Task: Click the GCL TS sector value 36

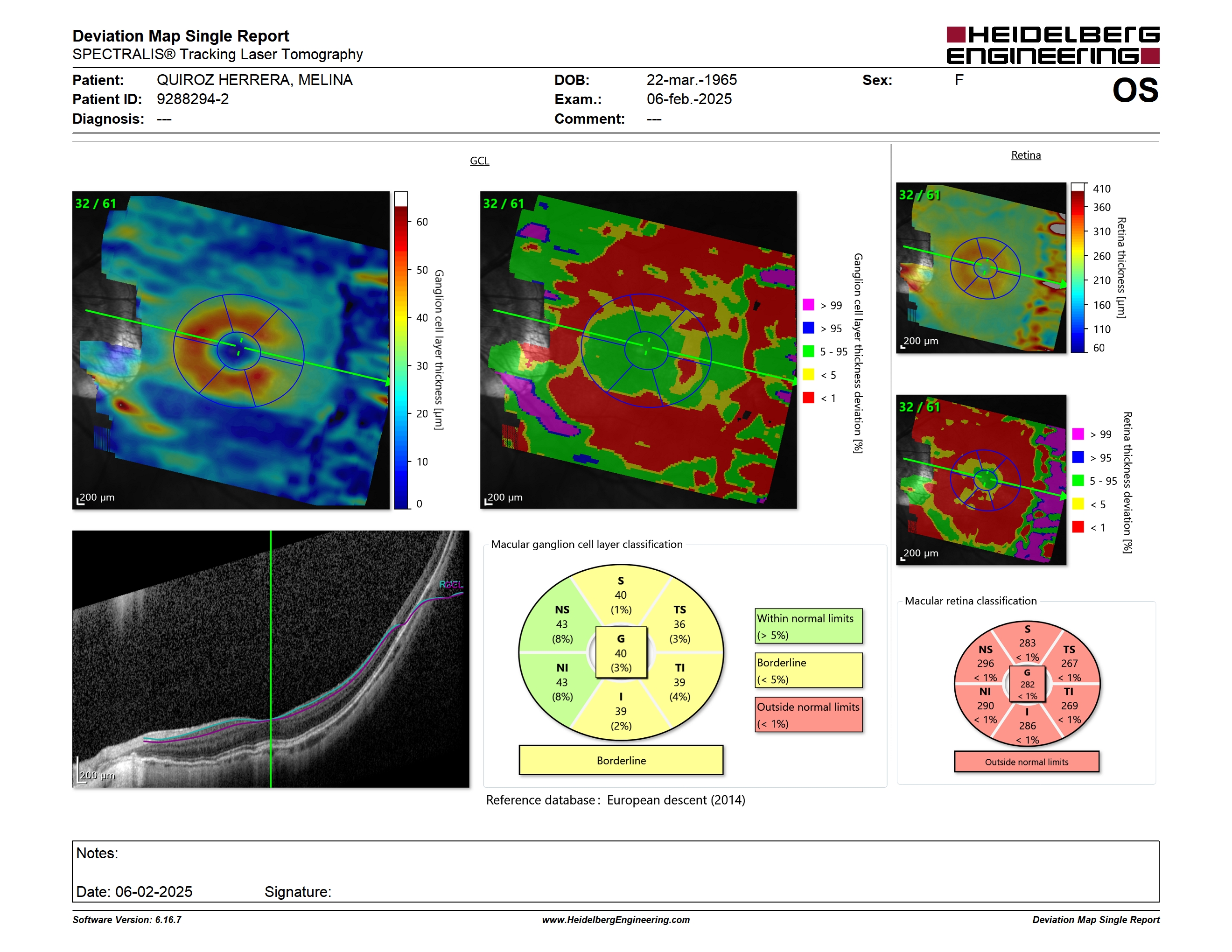Action: click(x=679, y=624)
